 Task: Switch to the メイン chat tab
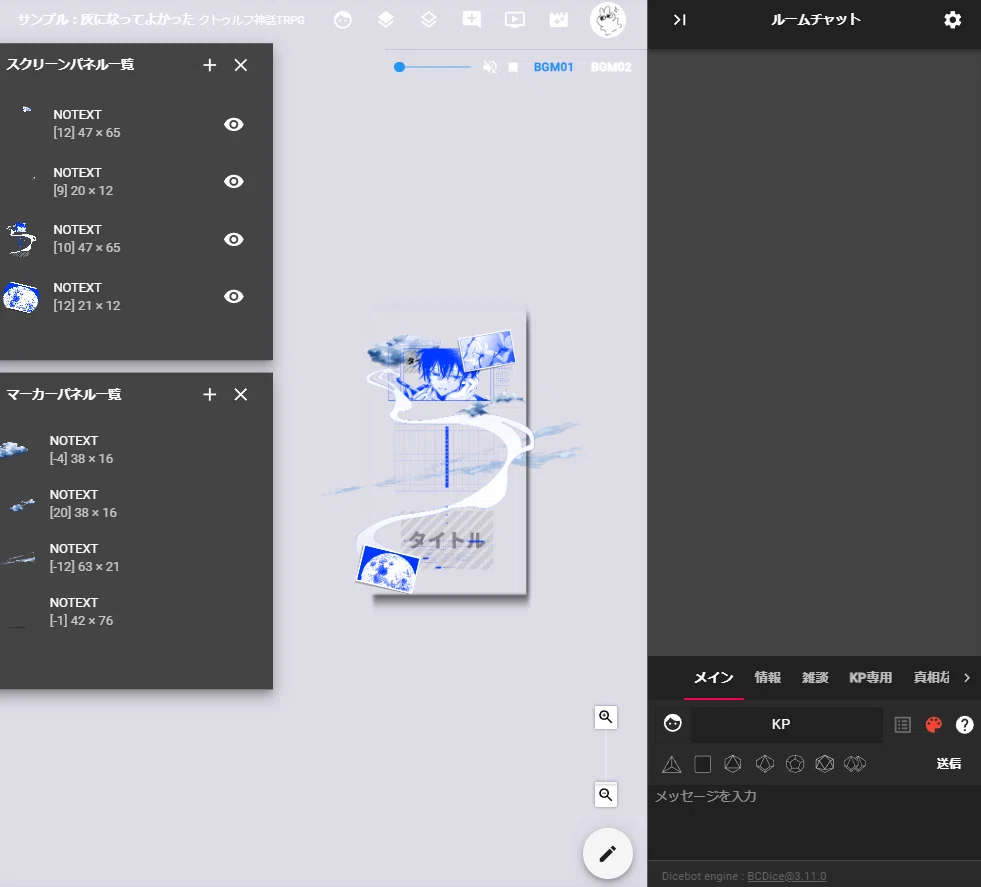[714, 677]
